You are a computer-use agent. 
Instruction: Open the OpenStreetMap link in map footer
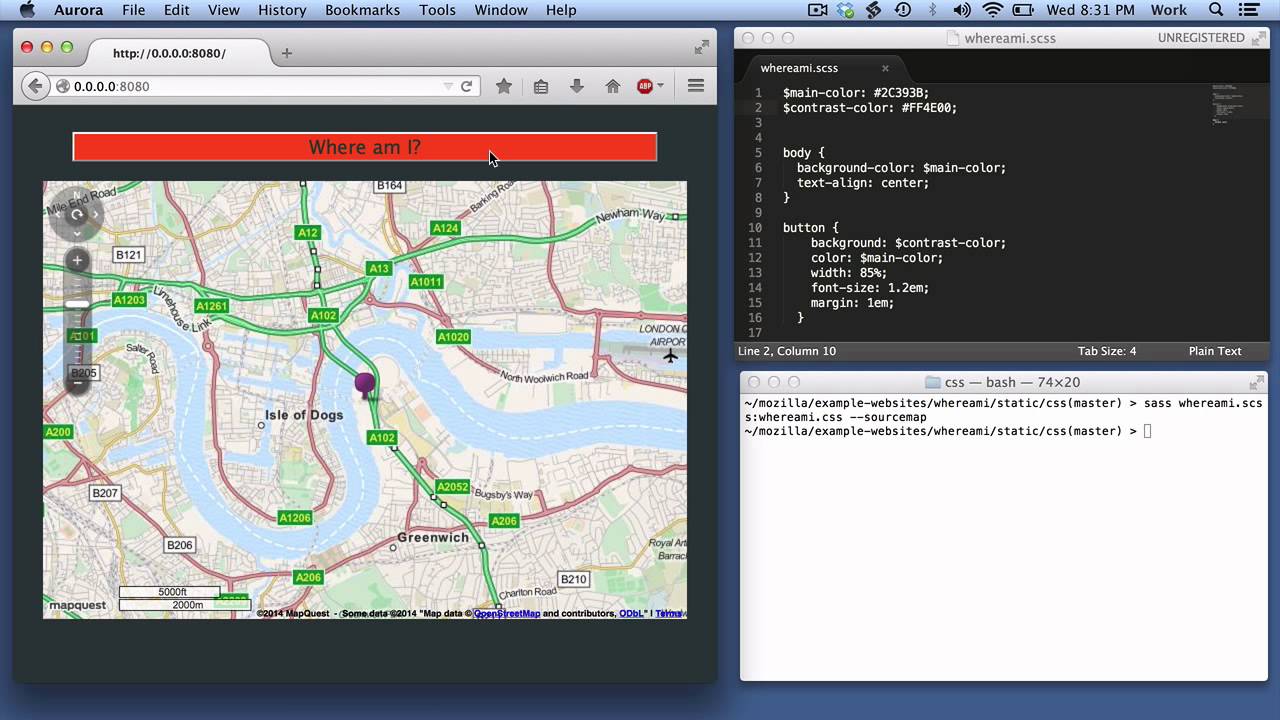point(507,614)
